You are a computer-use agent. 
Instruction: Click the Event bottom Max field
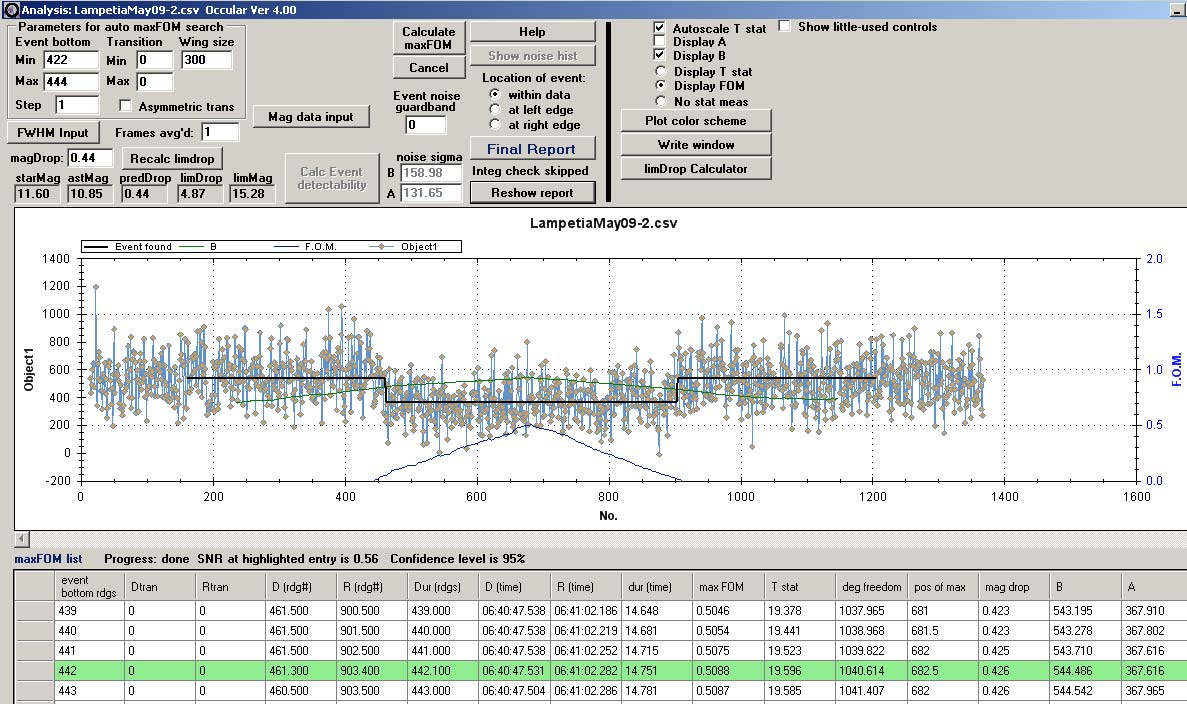(x=71, y=81)
